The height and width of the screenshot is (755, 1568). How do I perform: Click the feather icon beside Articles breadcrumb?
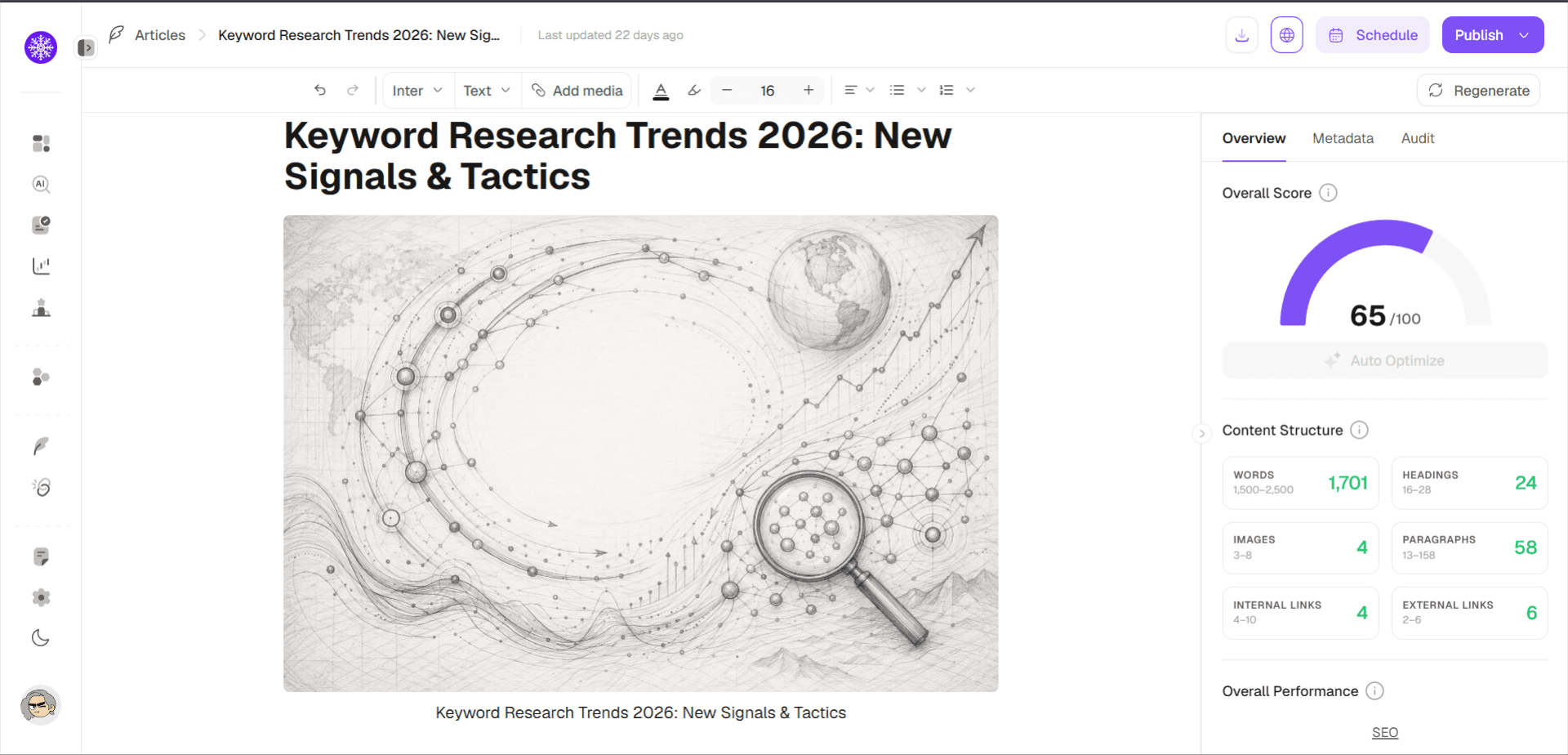(117, 34)
